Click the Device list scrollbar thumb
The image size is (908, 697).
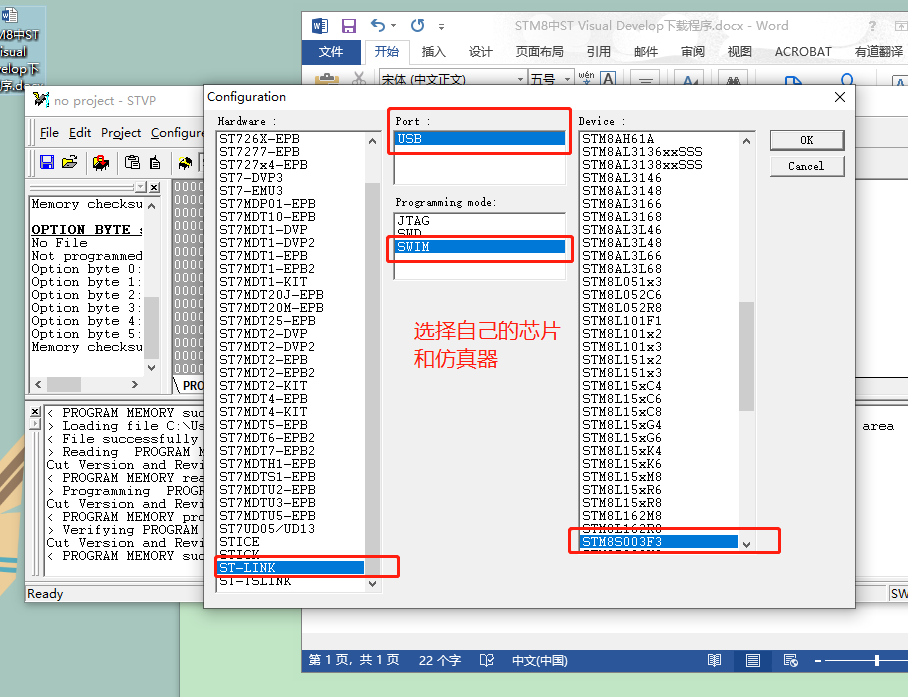tap(746, 356)
